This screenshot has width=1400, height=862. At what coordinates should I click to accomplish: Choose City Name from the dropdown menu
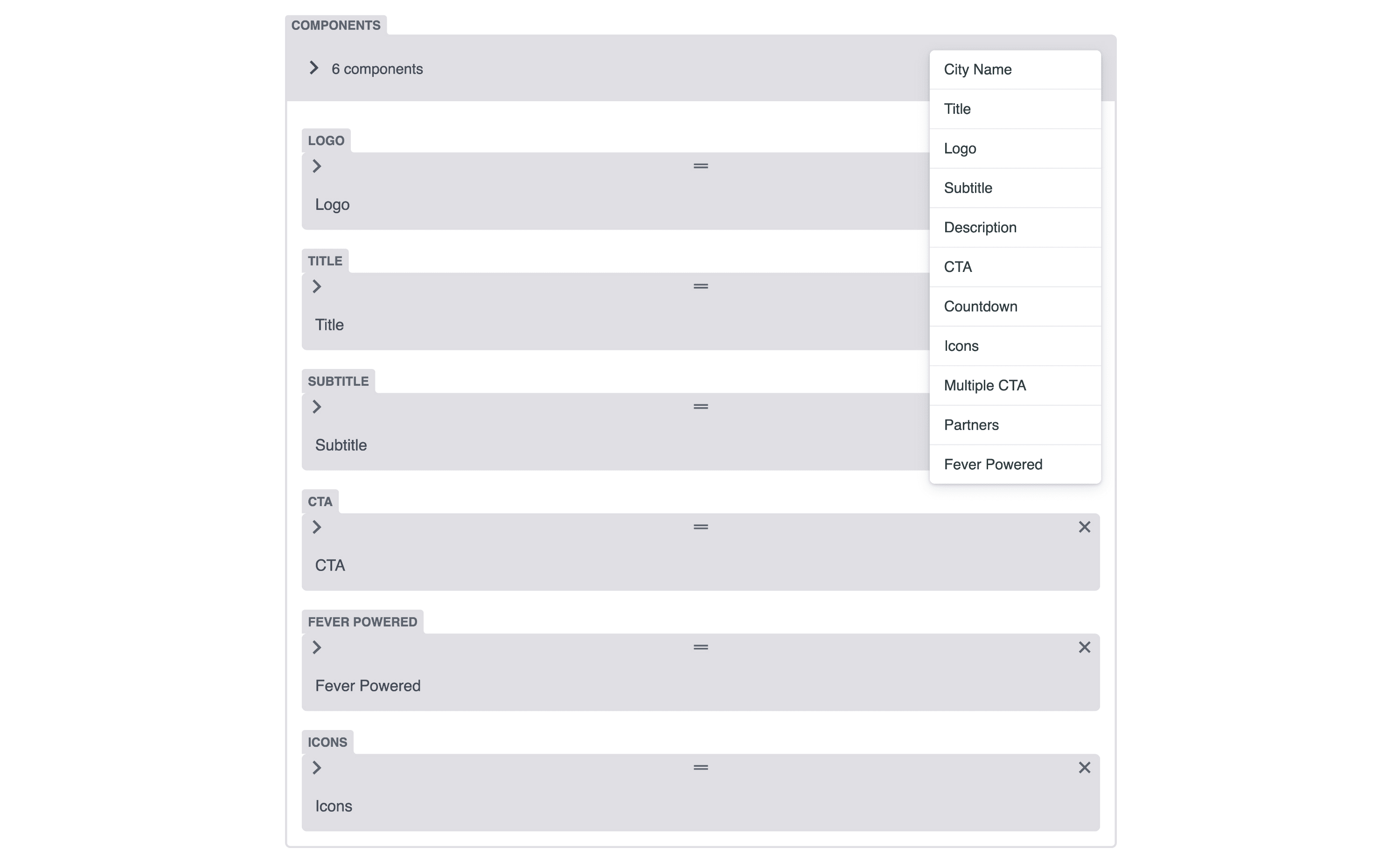click(x=1015, y=70)
